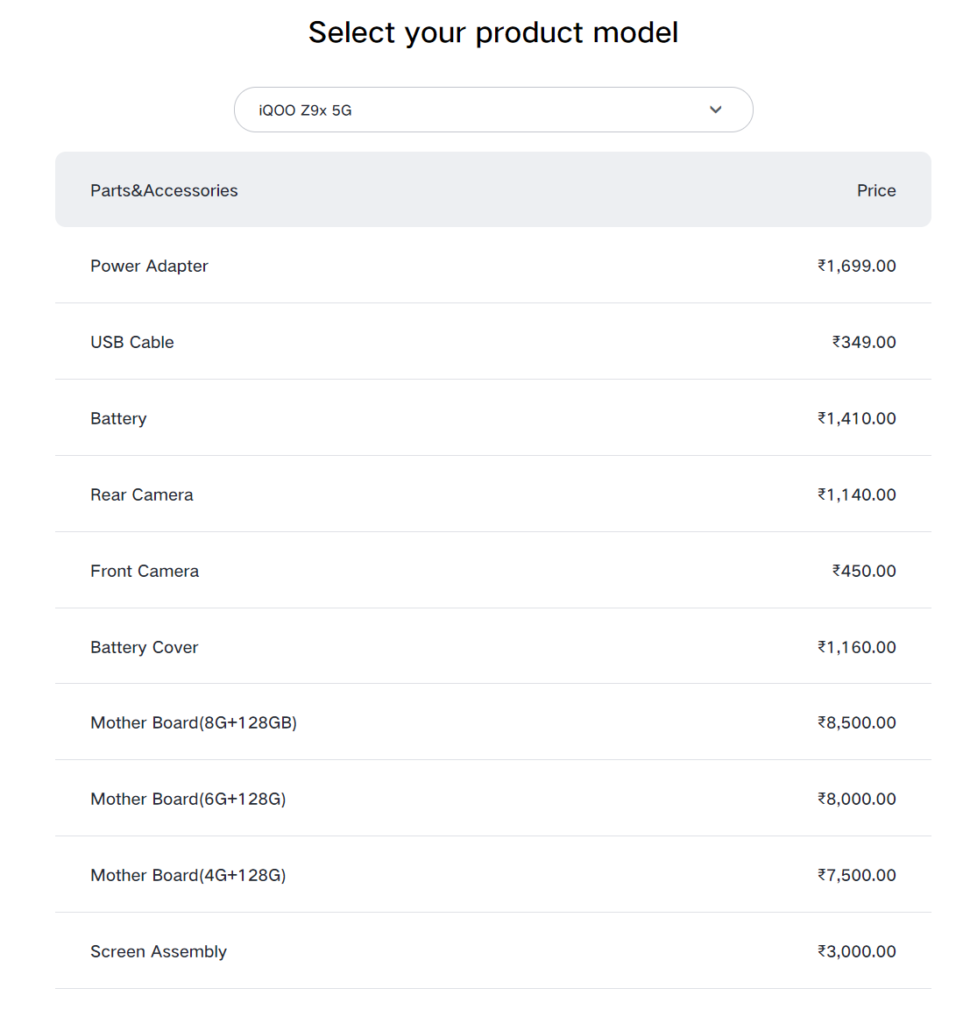Viewport: 956px width, 1024px height.
Task: Click the USB Cable part name
Action: pyautogui.click(x=132, y=342)
